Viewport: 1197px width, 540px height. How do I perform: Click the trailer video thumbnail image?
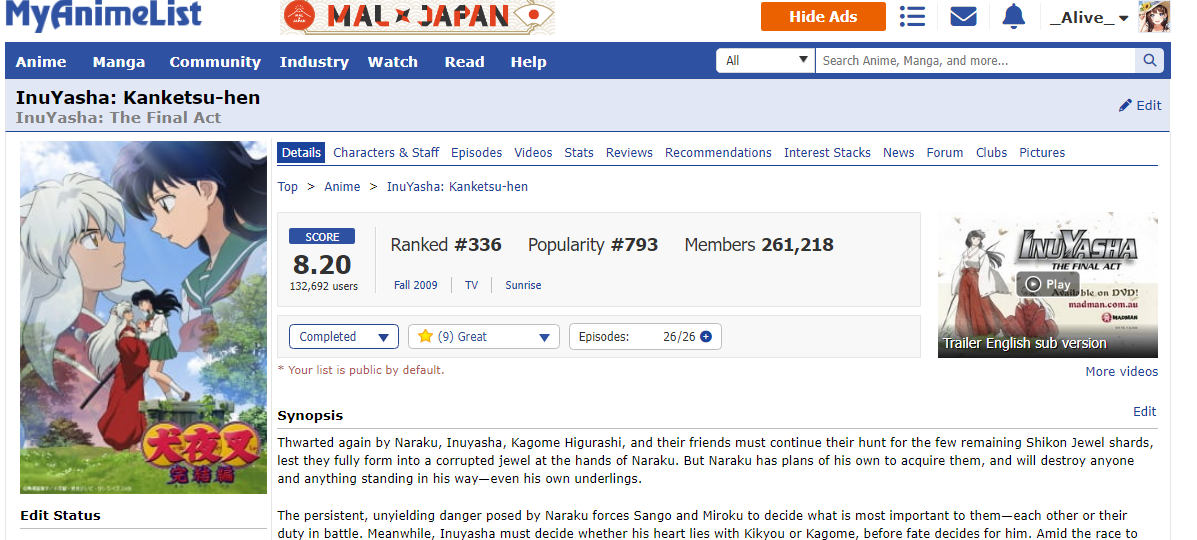point(1047,285)
